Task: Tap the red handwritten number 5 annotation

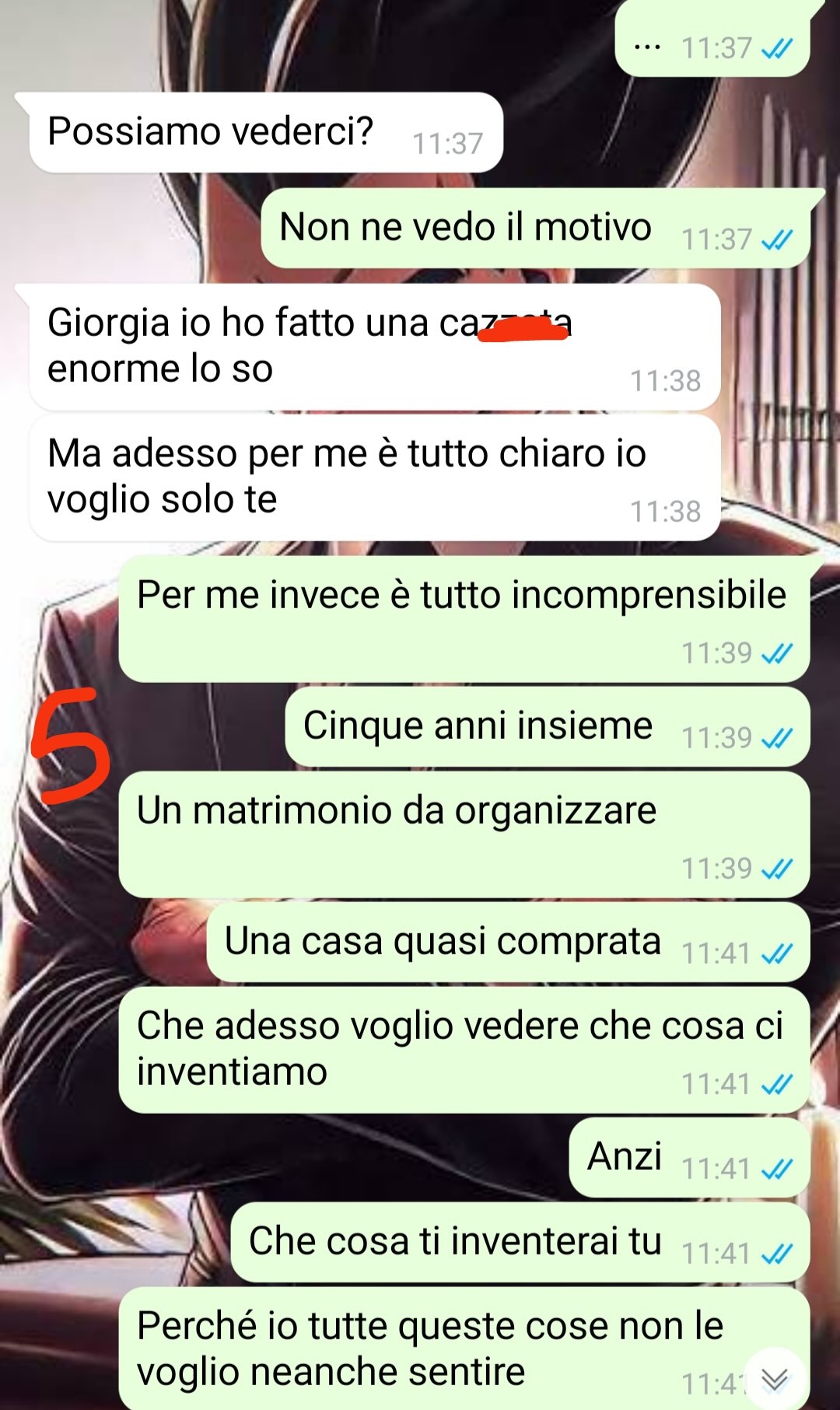Action: point(68,745)
